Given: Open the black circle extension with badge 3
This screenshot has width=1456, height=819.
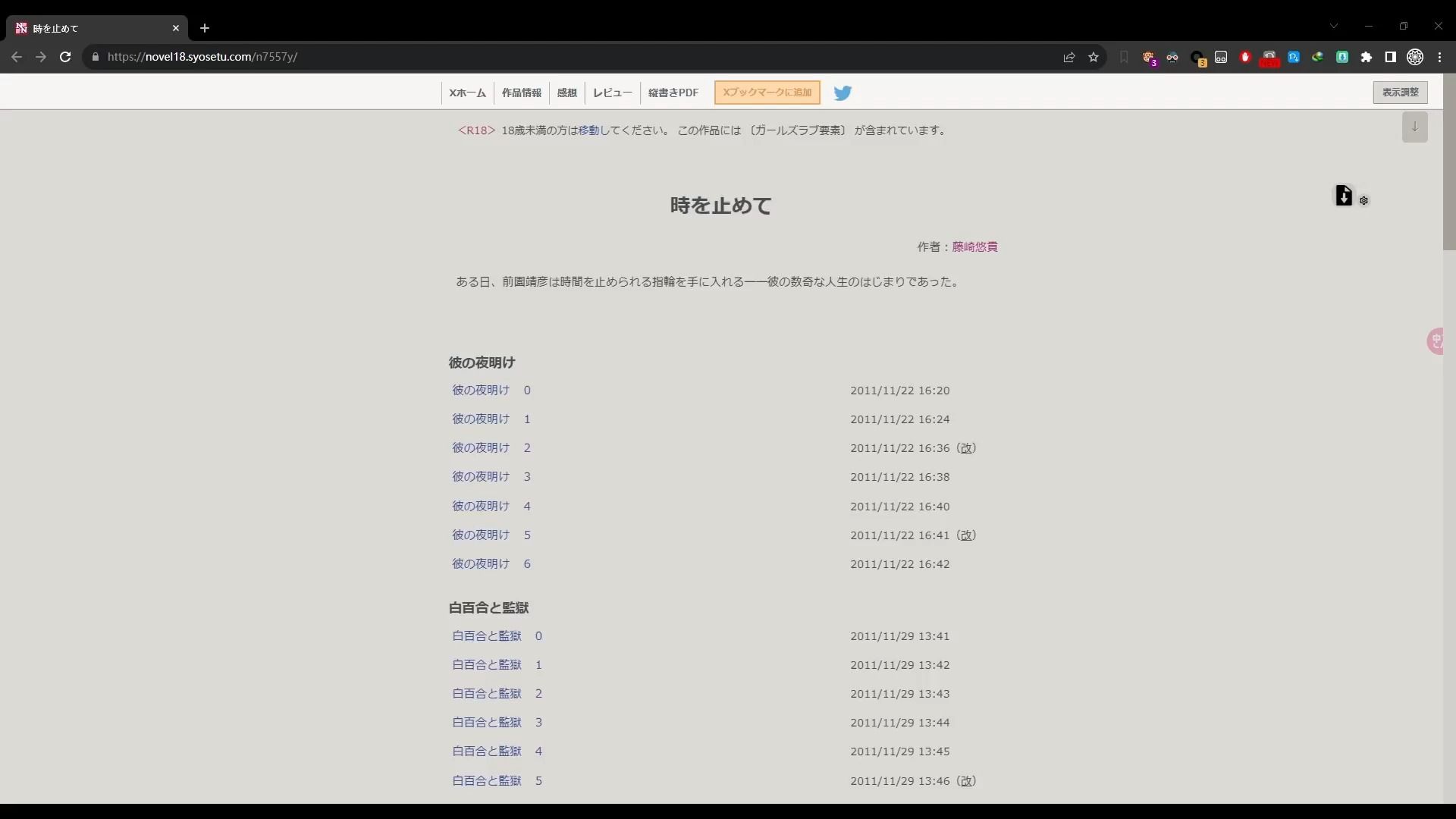Looking at the screenshot, I should click(x=1198, y=58).
